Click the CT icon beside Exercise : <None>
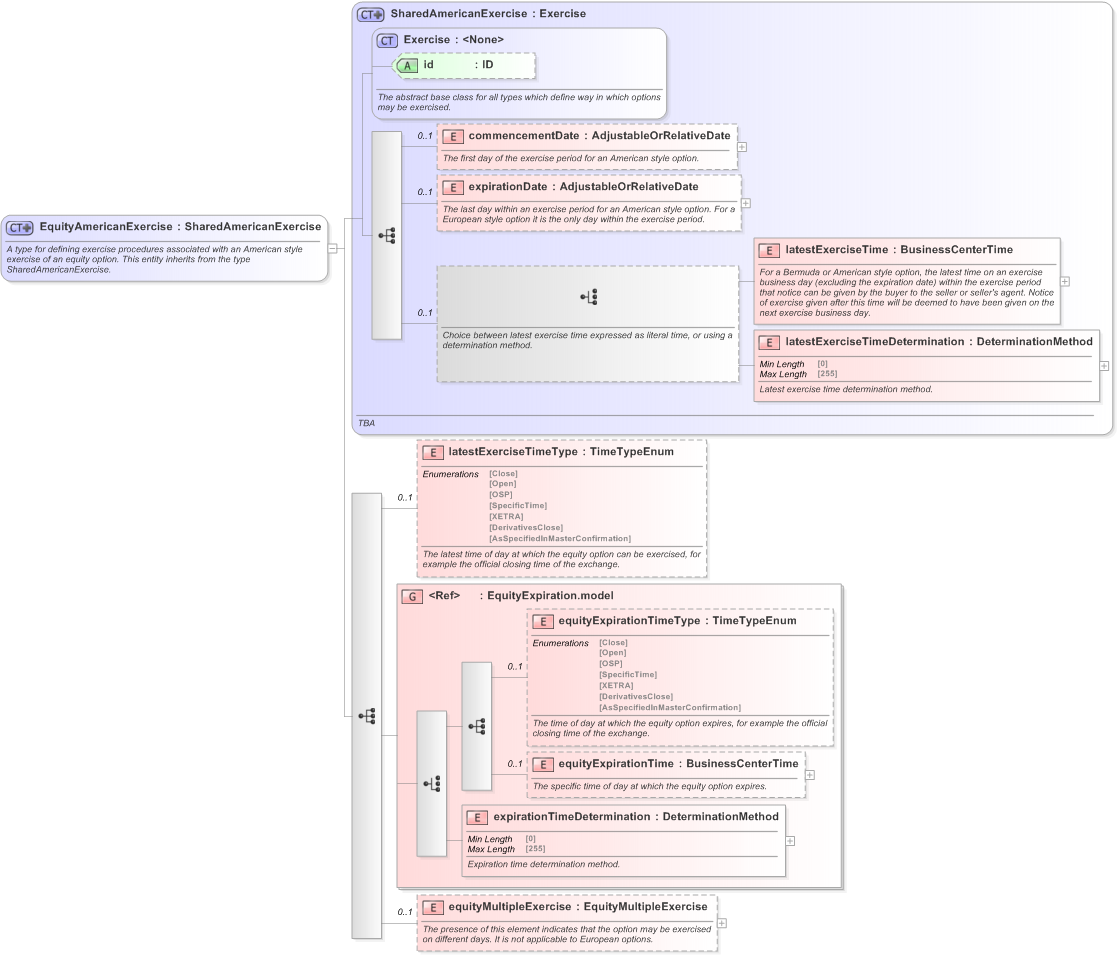This screenshot has height=956, width=1117. (387, 41)
